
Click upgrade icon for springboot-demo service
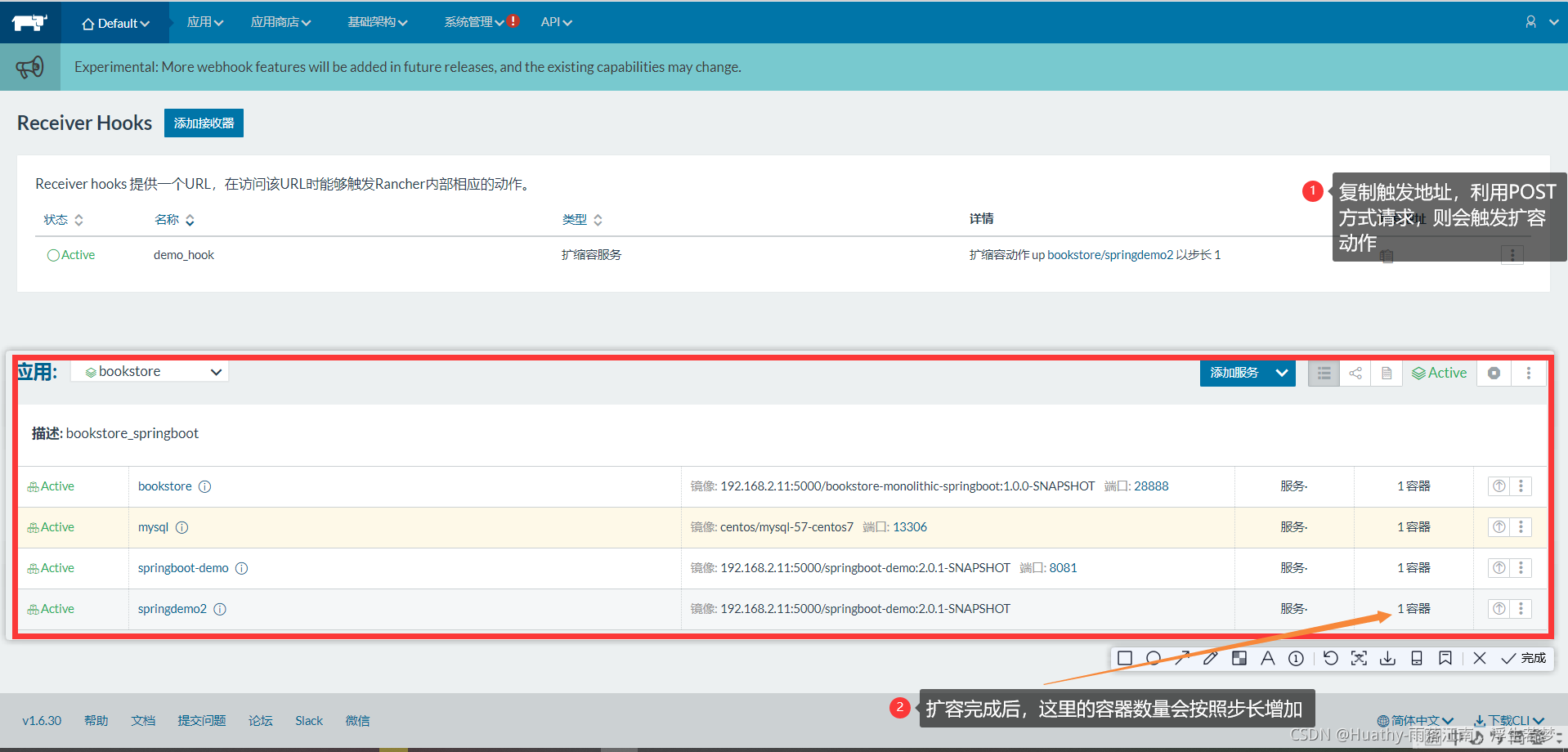[x=1499, y=567]
